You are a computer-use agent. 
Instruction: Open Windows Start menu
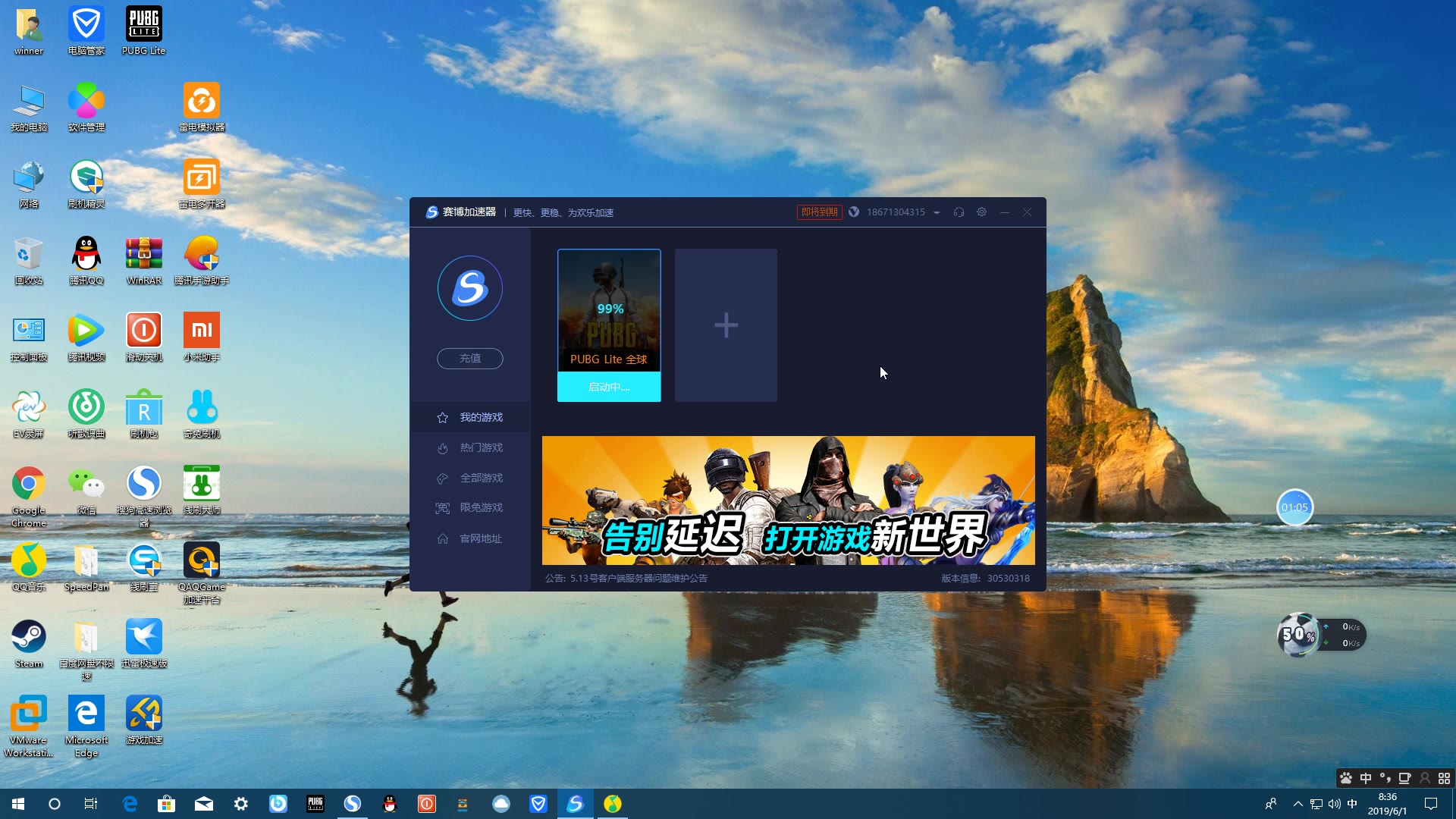(x=18, y=804)
